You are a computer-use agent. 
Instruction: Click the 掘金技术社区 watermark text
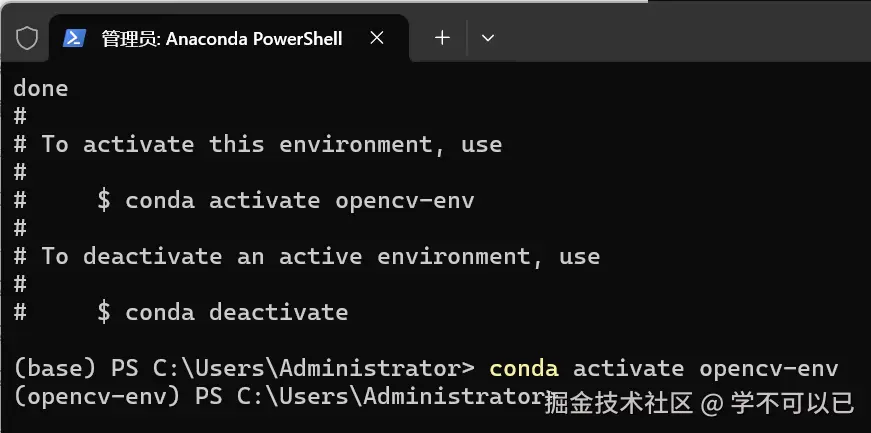tap(619, 403)
